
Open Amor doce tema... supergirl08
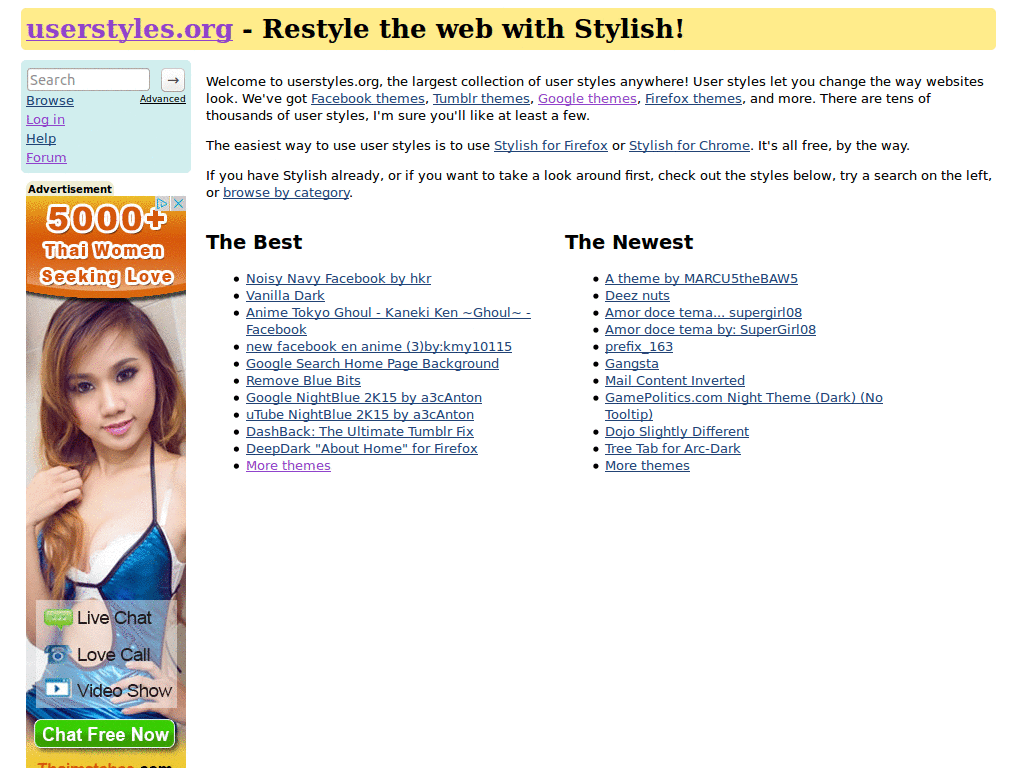[703, 313]
